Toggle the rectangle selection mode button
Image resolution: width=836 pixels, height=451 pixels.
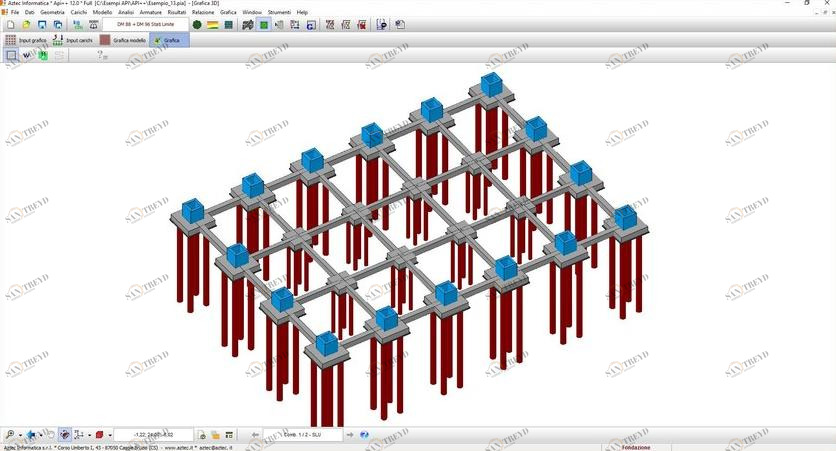point(12,56)
